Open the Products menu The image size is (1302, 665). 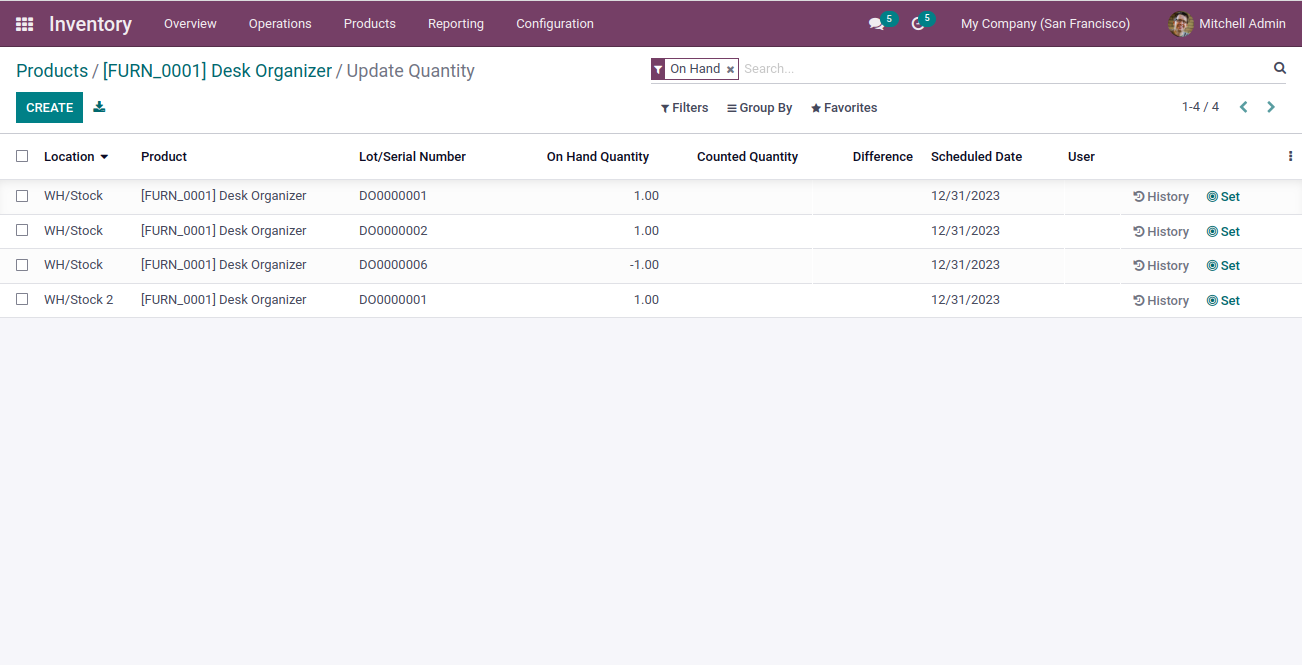370,24
